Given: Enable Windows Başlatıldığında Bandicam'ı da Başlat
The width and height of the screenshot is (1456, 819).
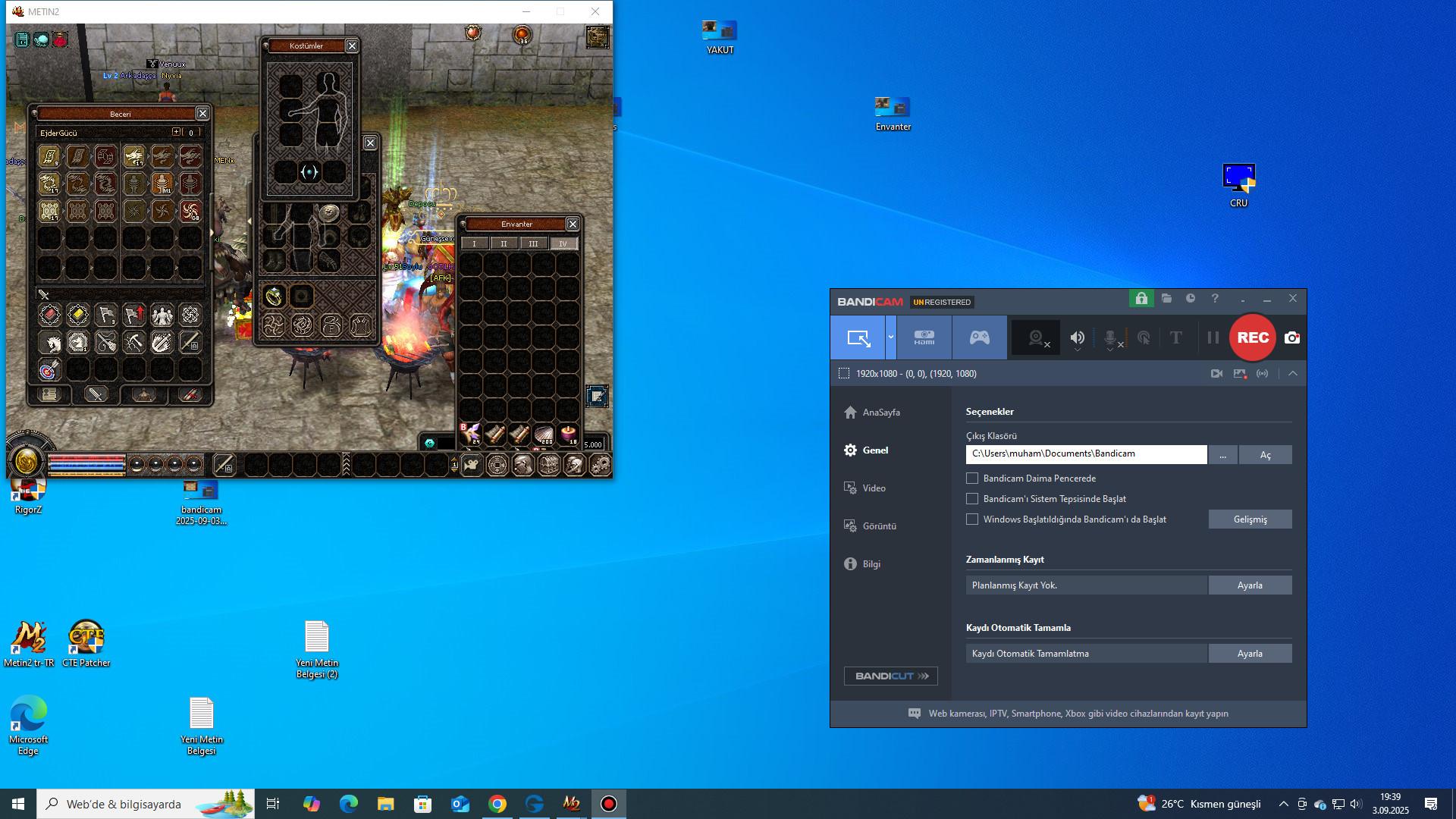Looking at the screenshot, I should (x=972, y=519).
